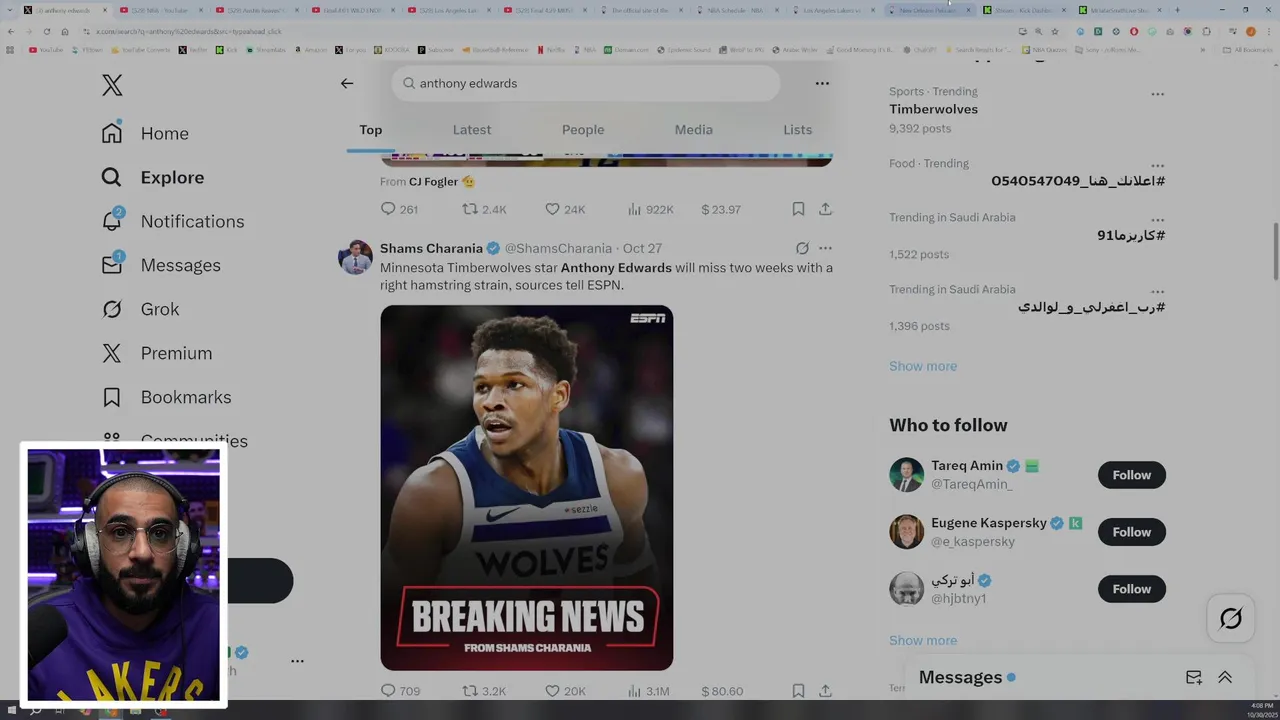Open Premium in the sidebar
1280x720 pixels.
156,353
